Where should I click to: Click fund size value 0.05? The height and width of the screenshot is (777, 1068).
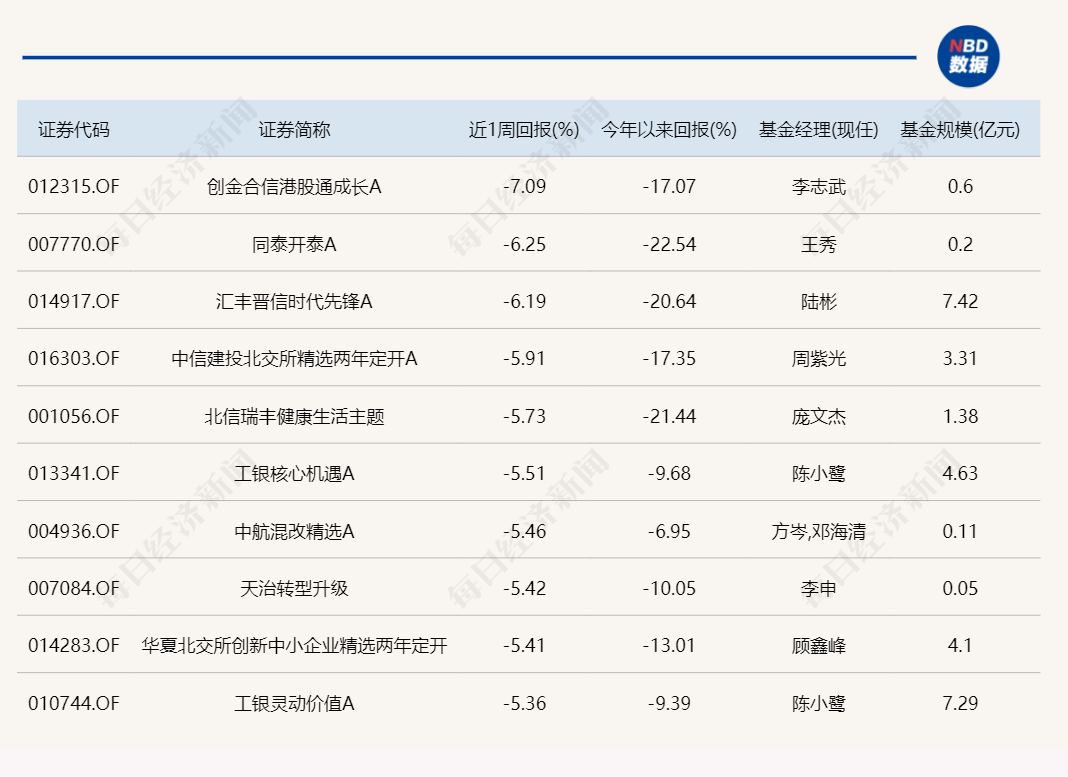pos(960,589)
